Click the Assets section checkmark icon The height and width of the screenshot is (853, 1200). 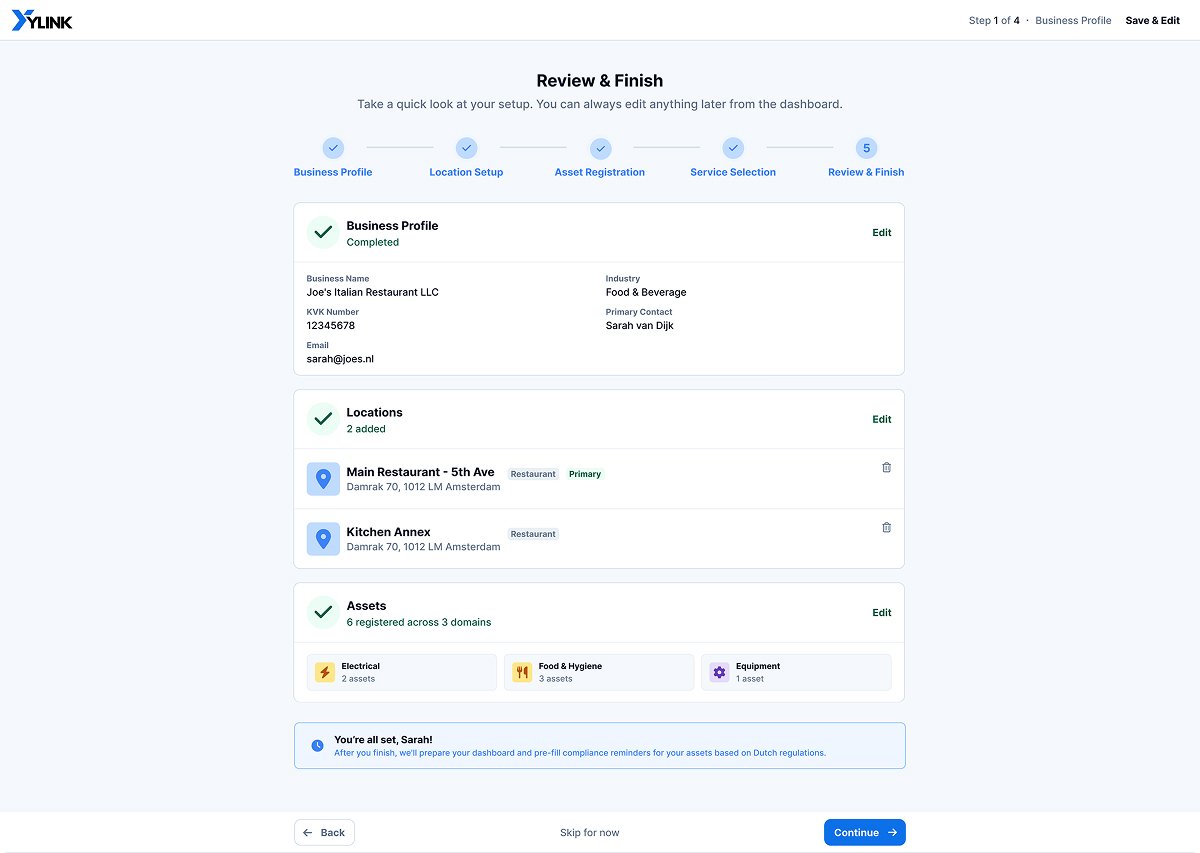[323, 612]
